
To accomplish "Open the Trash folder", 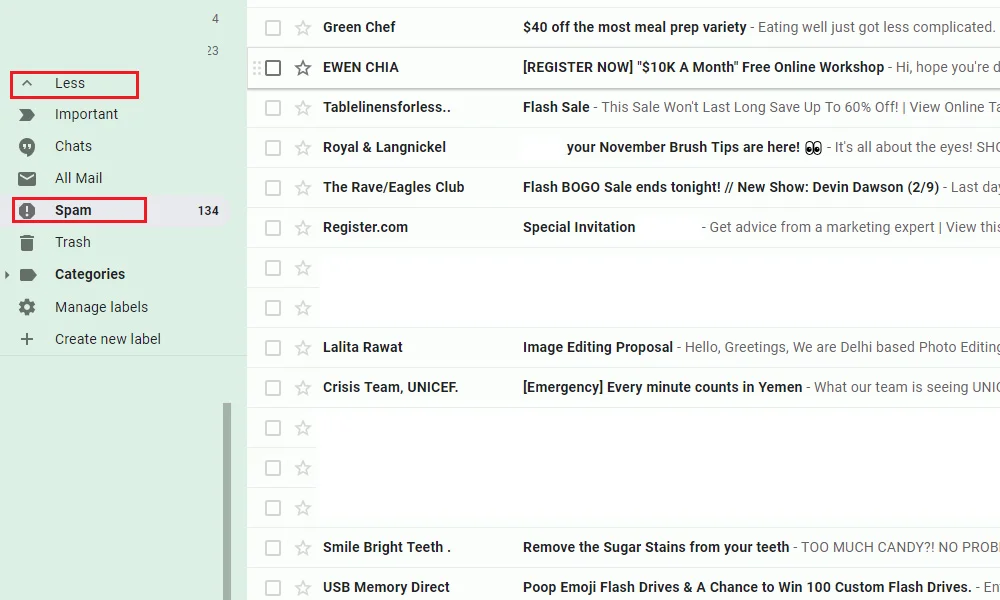I will click(73, 242).
